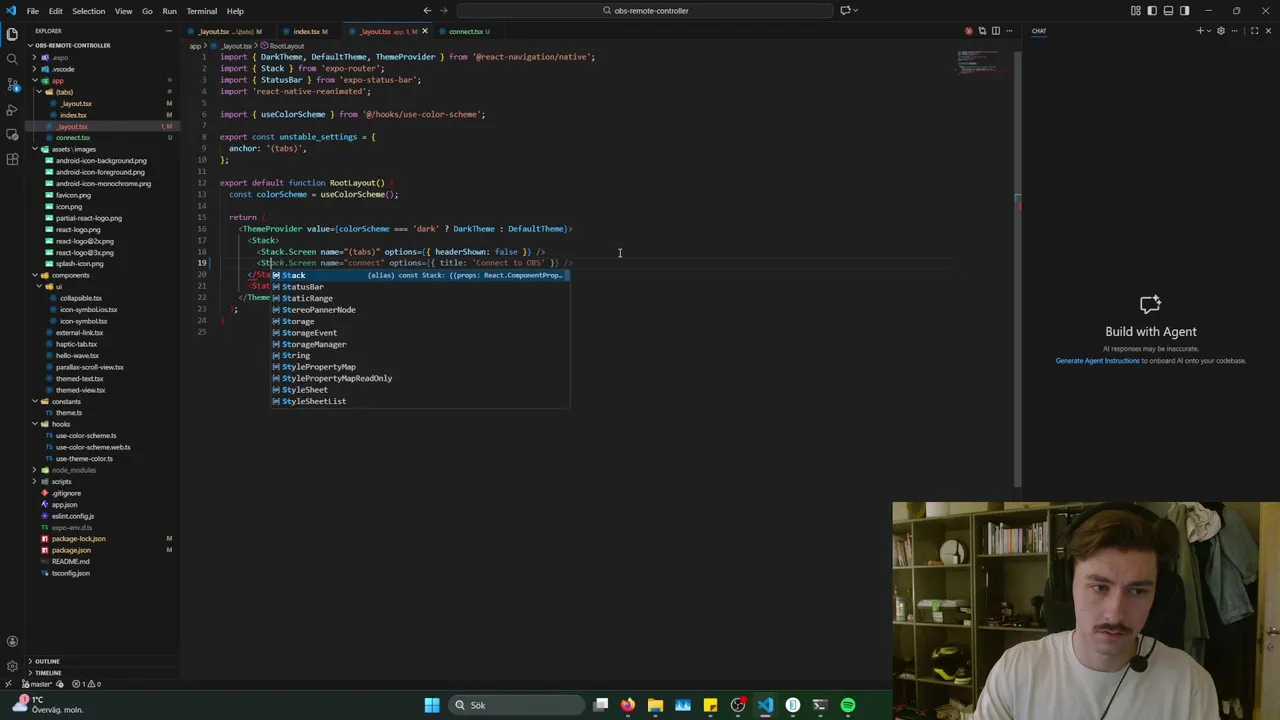Close the chat panel
Image resolution: width=1280 pixels, height=720 pixels.
pos(1268,31)
